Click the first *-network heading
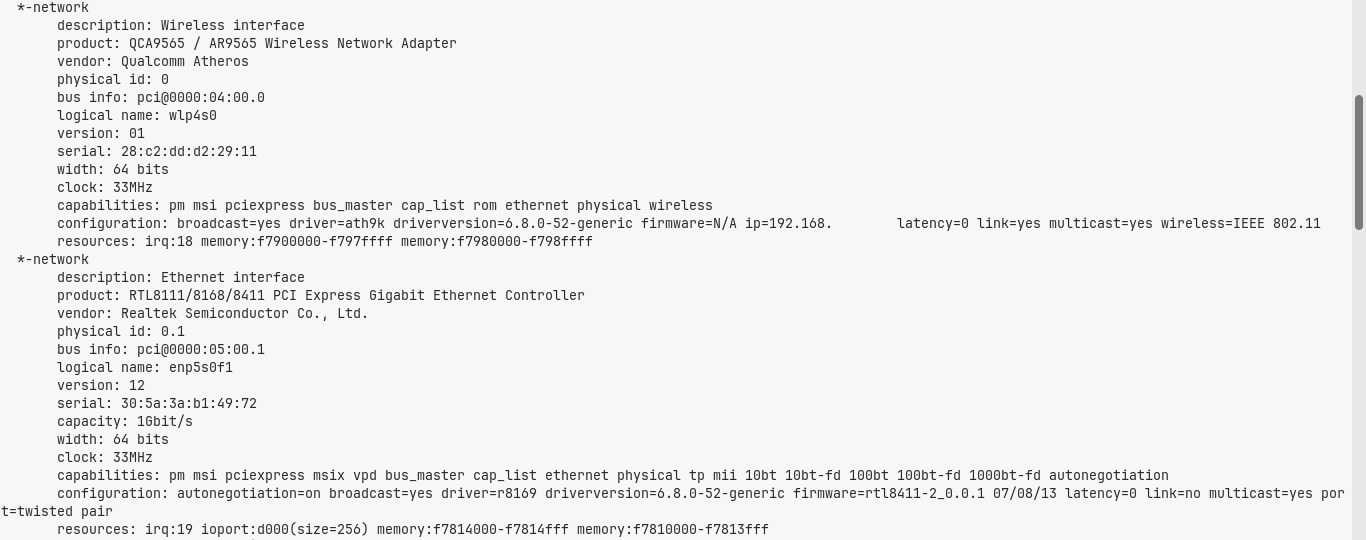The width and height of the screenshot is (1366, 540). coord(53,8)
